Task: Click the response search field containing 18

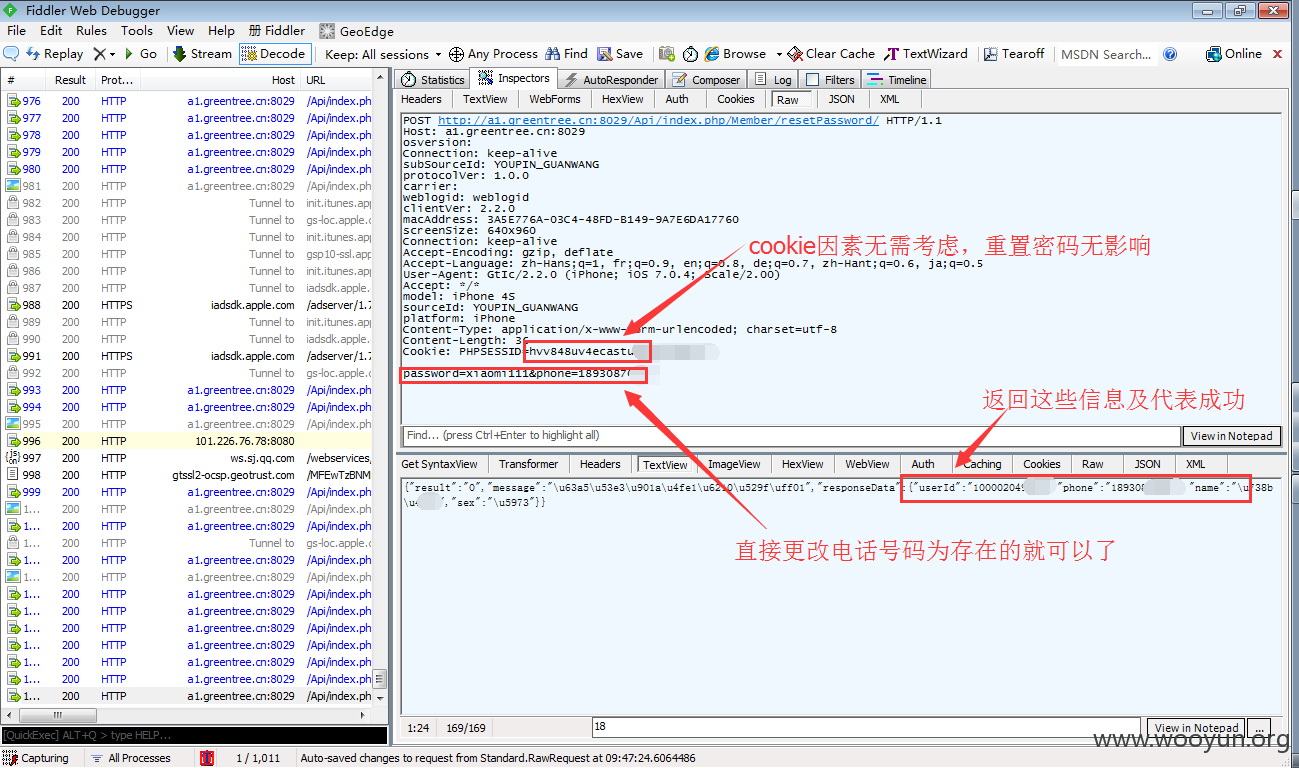Action: 866,728
